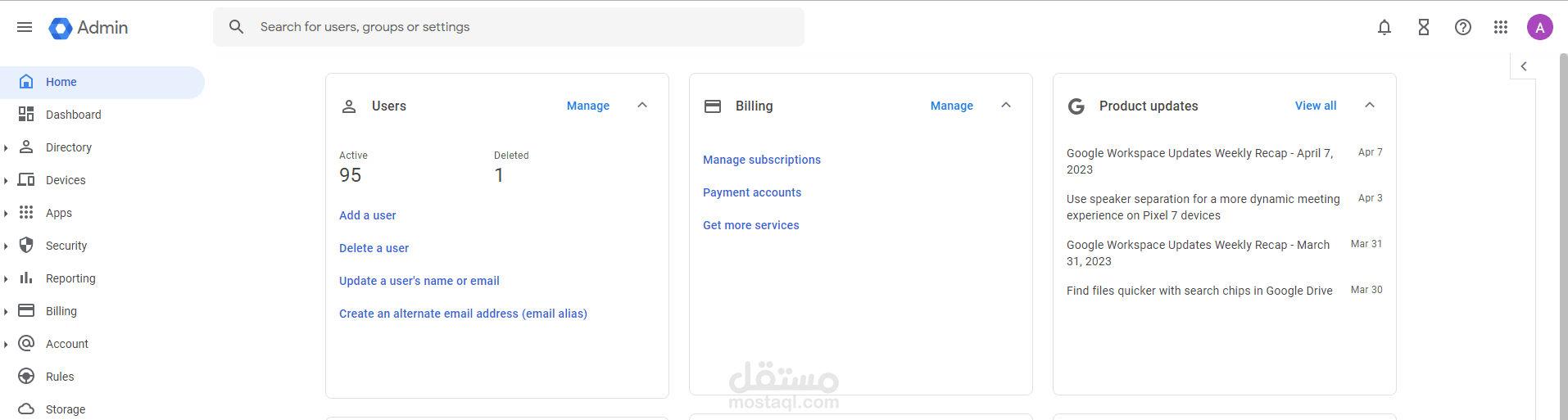Select Rules in the sidebar

[x=60, y=377]
